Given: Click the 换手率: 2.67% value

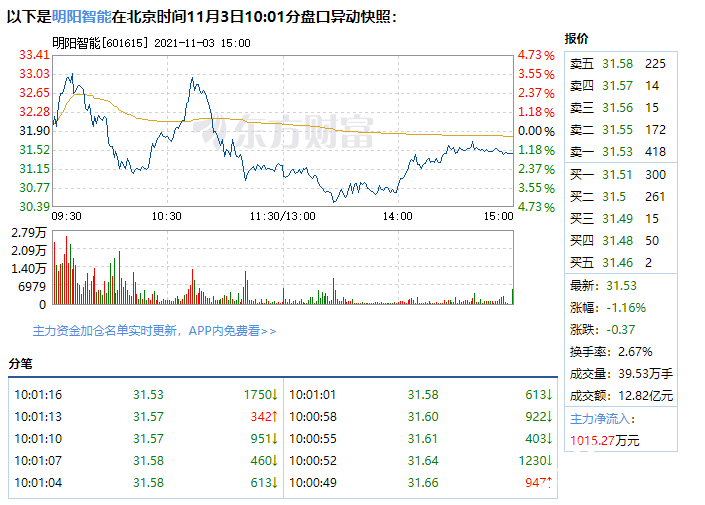Looking at the screenshot, I should 635,352.
